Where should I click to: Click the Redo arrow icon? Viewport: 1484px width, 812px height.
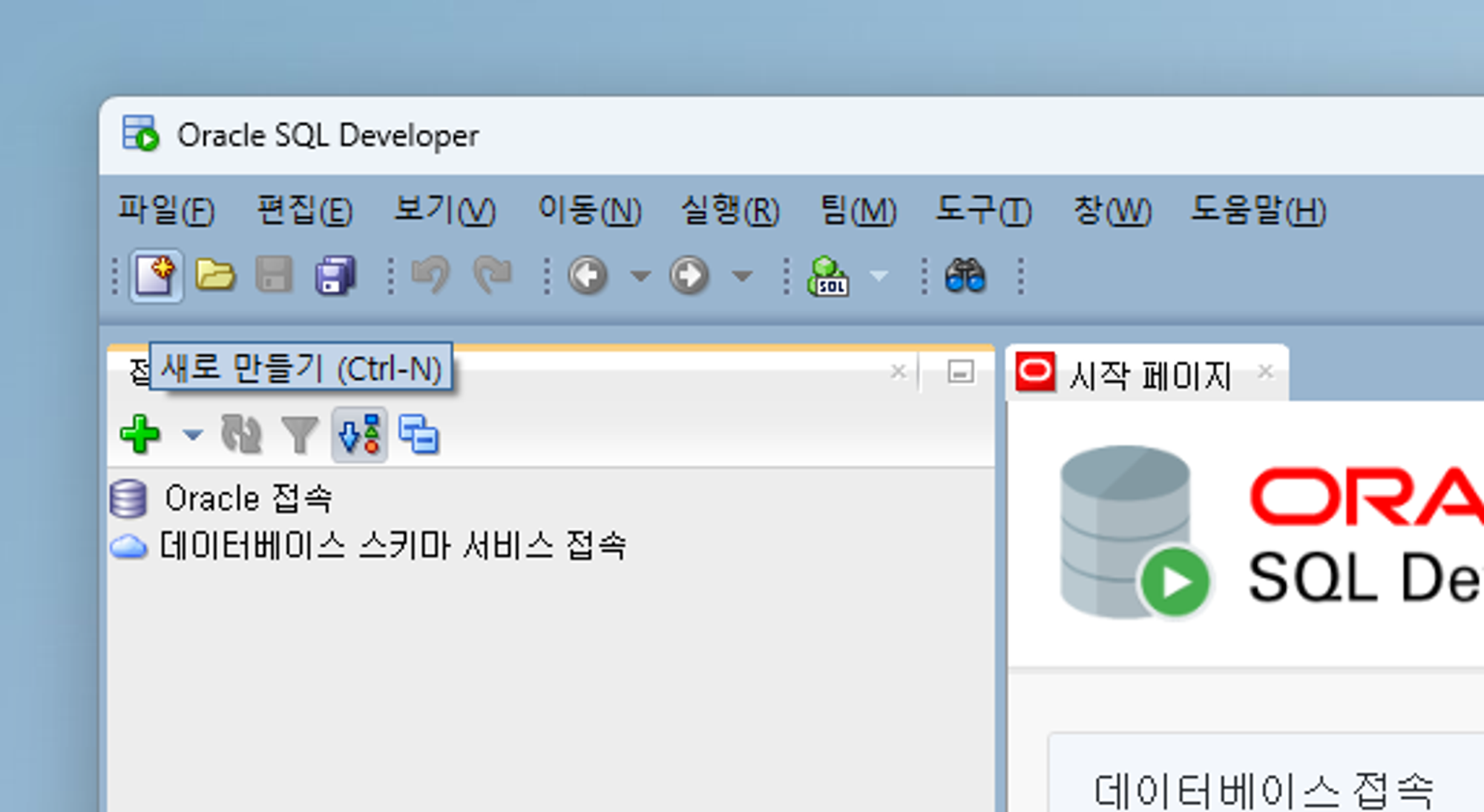click(492, 276)
